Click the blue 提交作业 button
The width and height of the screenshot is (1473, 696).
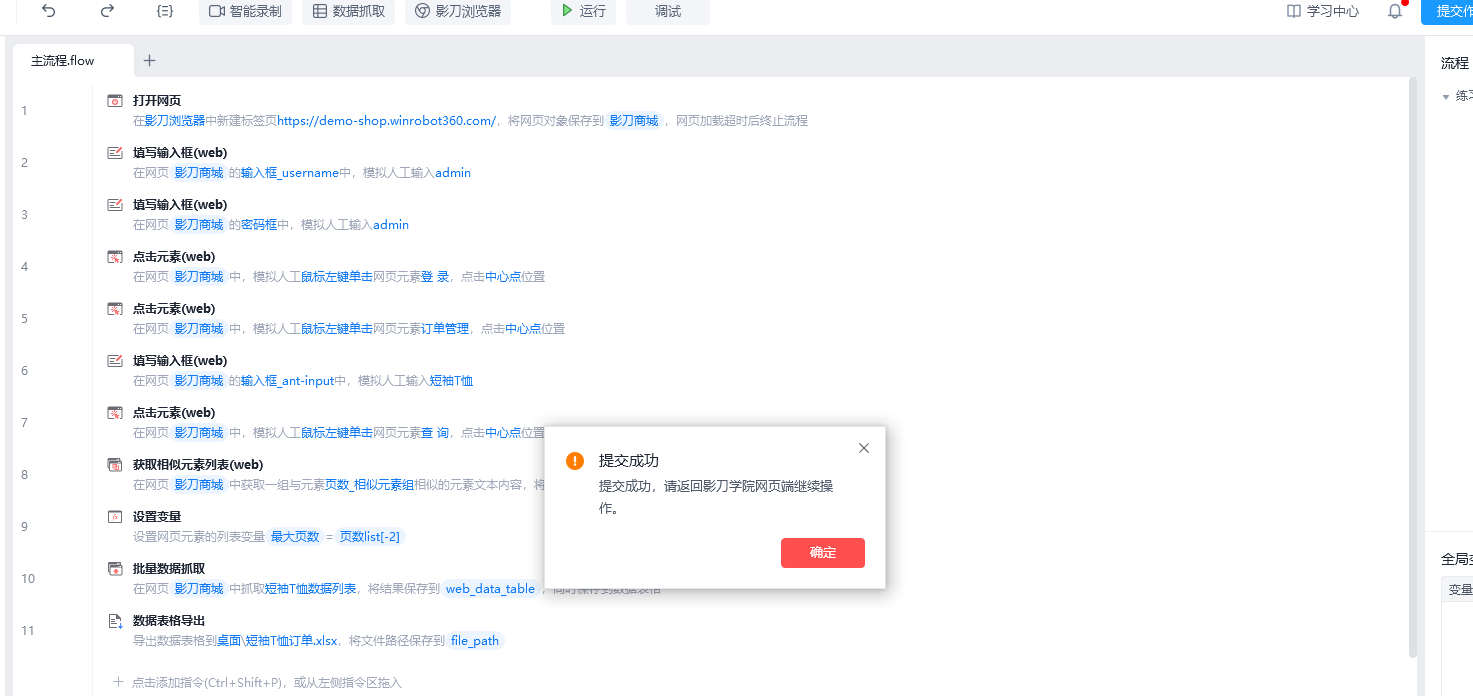point(1447,11)
